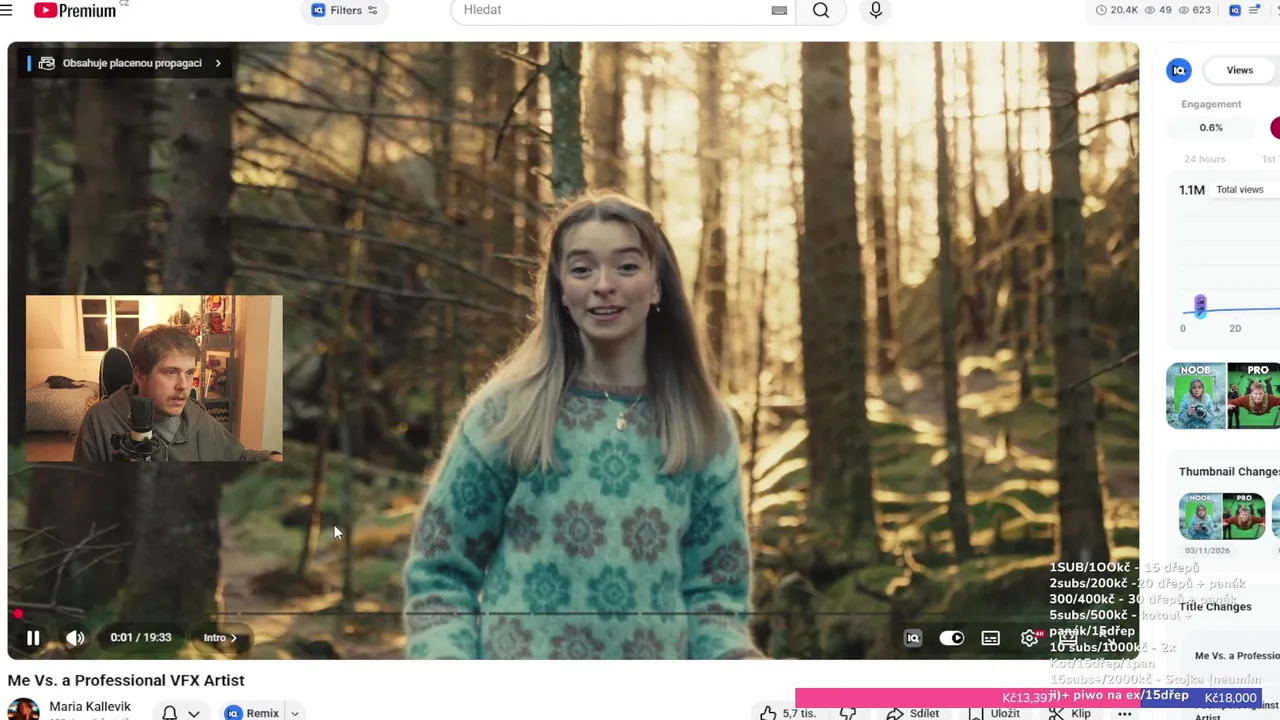Select the Views tab in vidIQ panel
Screen dimensions: 1280x720
click(1239, 70)
